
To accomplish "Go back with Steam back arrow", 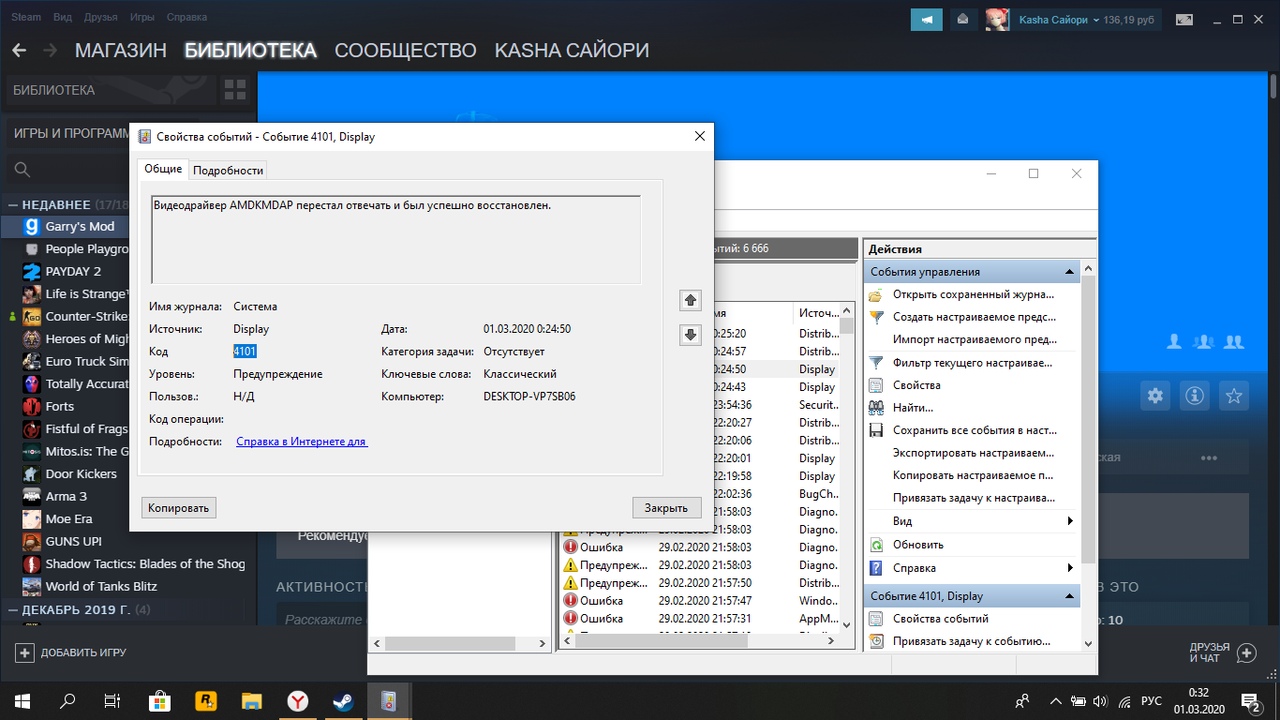I will 19,51.
